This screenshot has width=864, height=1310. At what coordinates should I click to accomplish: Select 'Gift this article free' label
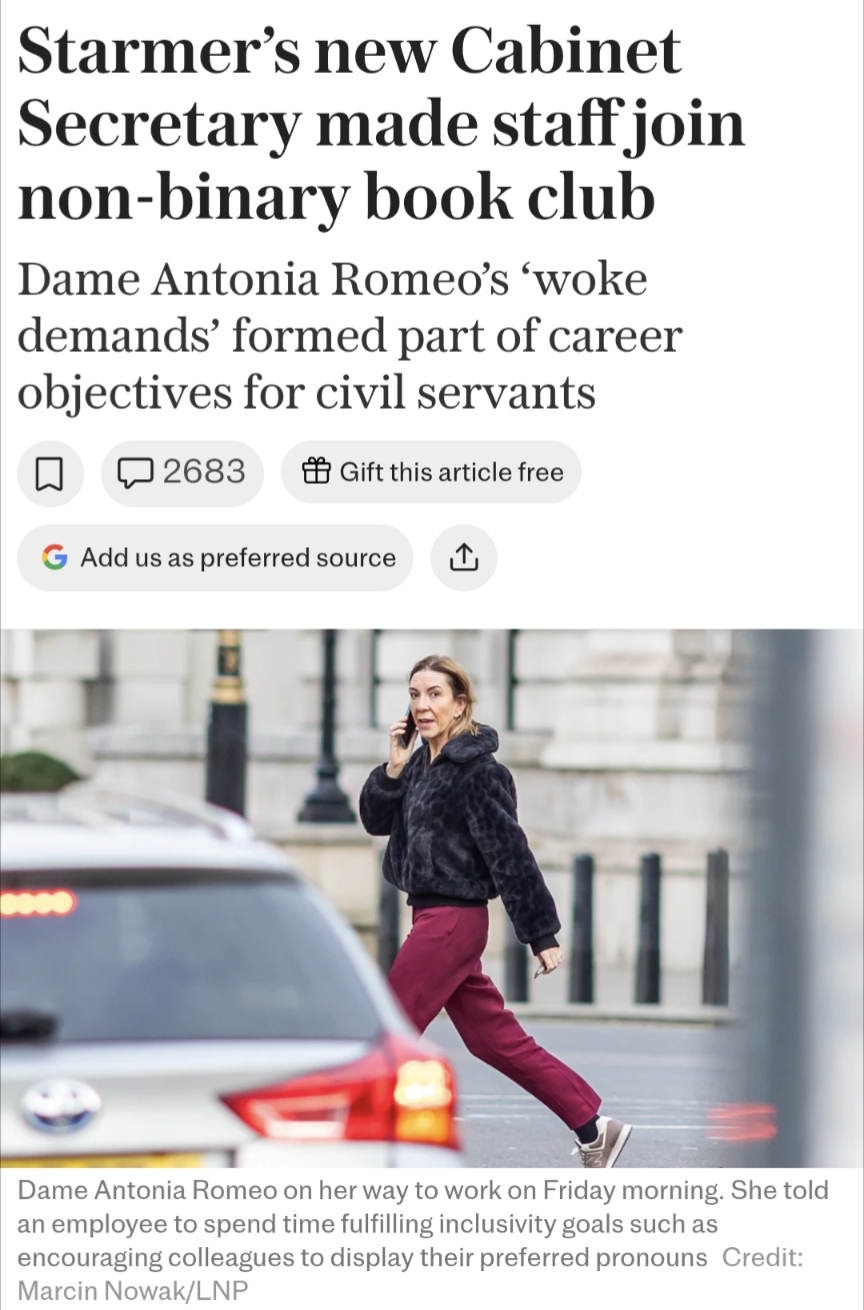pyautogui.click(x=452, y=472)
